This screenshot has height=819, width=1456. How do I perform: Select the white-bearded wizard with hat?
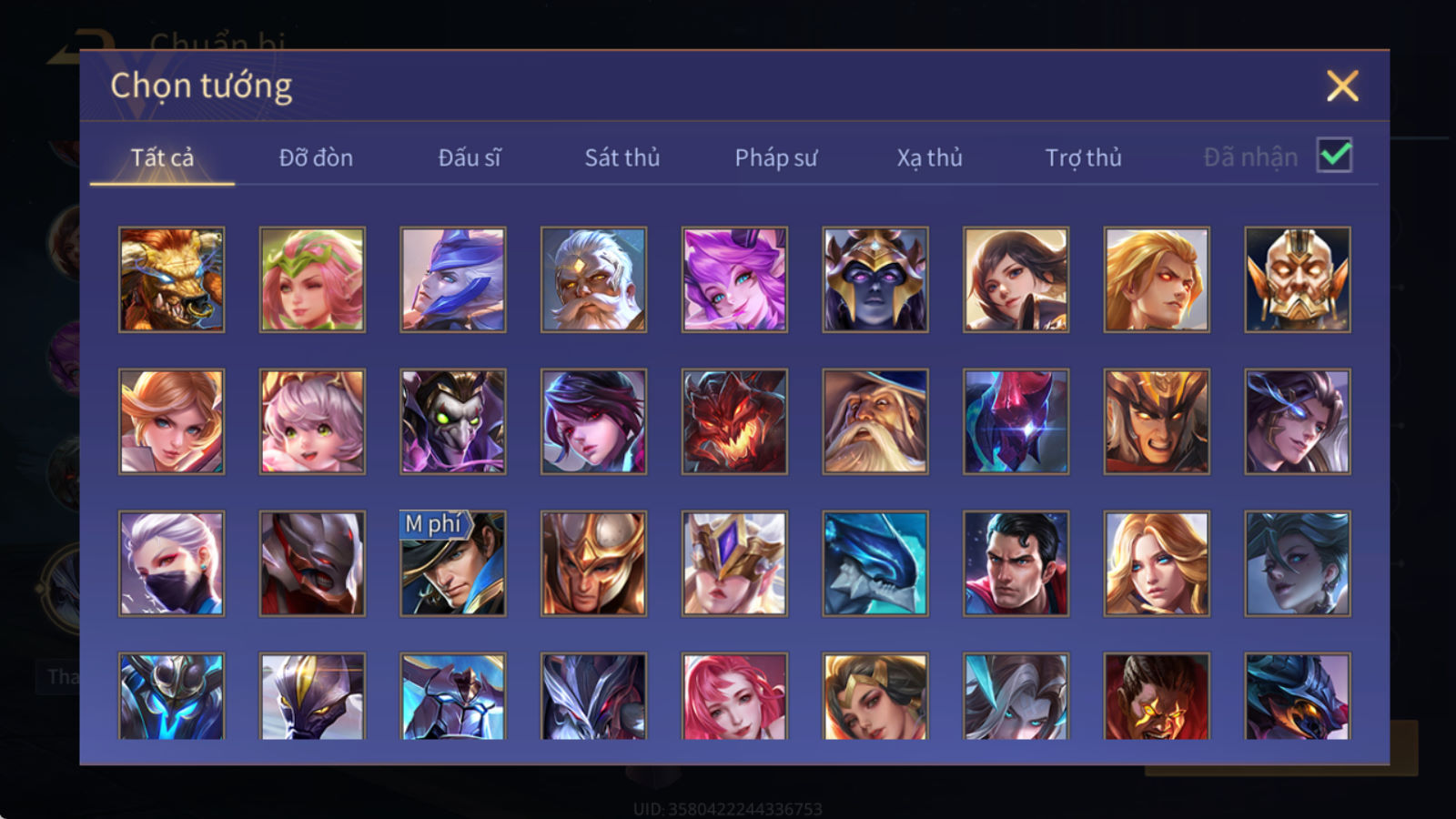(x=875, y=421)
